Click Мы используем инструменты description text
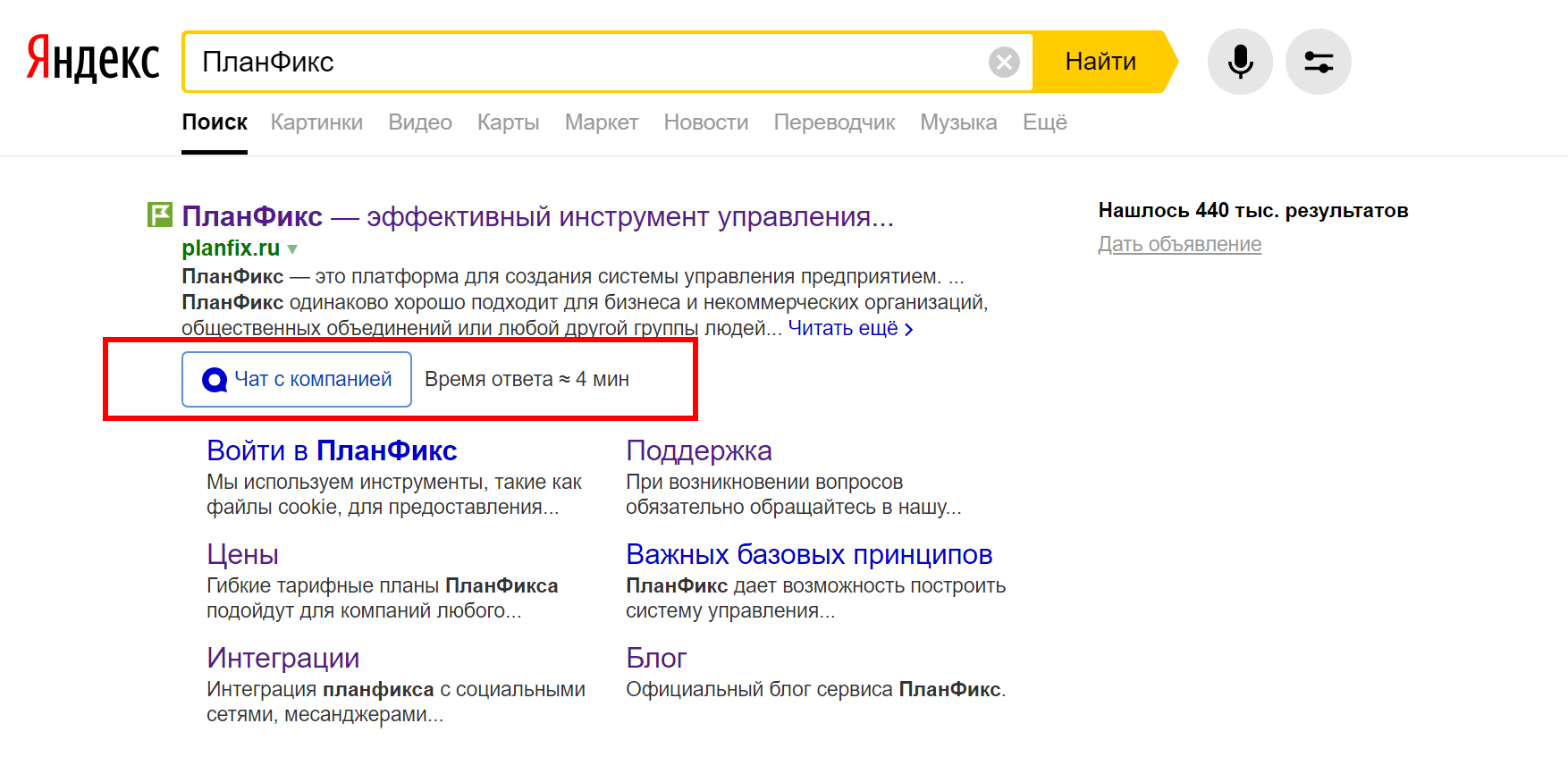This screenshot has width=1568, height=757. pos(393,494)
